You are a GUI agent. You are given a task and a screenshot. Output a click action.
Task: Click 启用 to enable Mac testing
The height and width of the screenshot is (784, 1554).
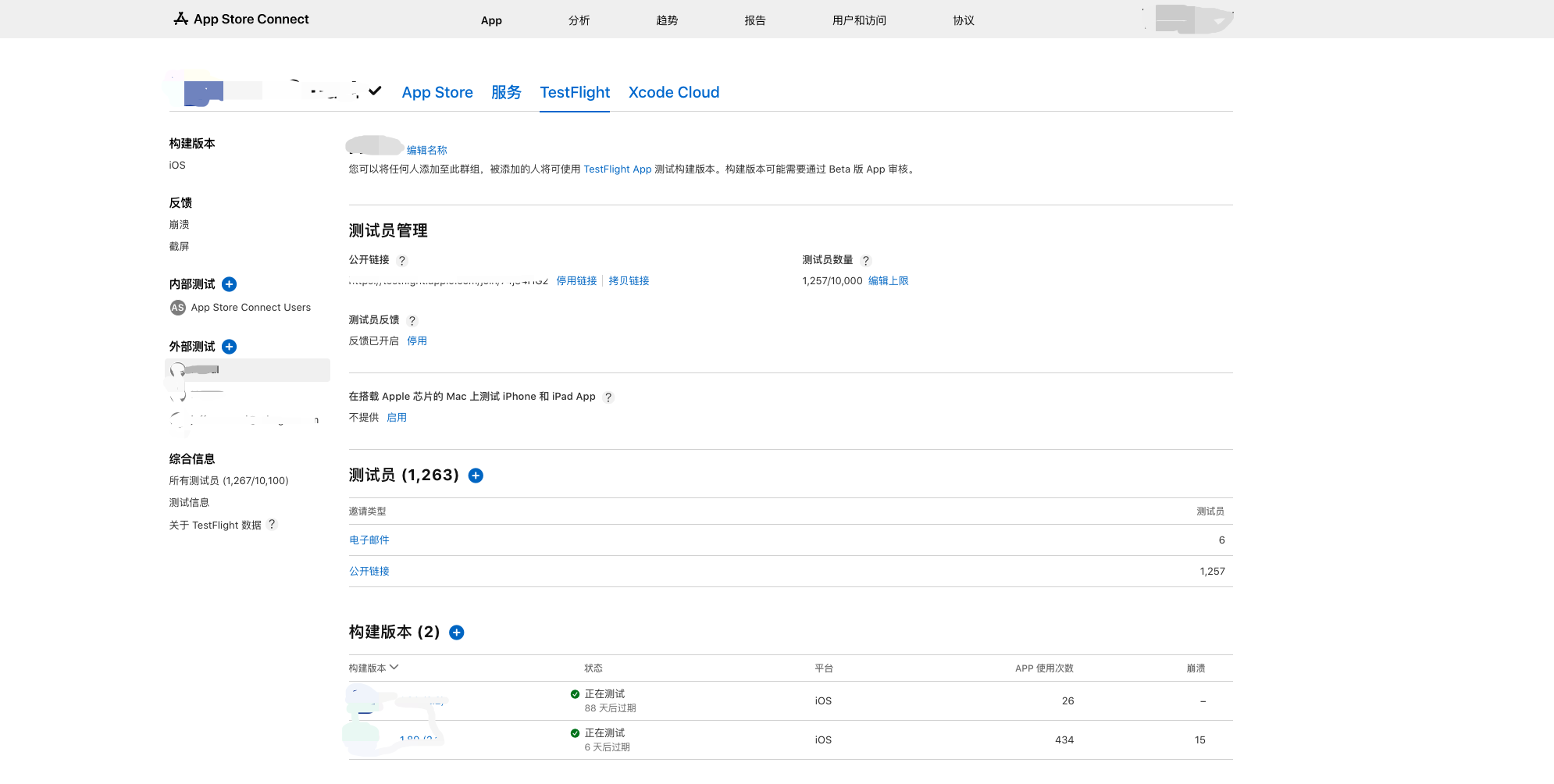pyautogui.click(x=397, y=418)
